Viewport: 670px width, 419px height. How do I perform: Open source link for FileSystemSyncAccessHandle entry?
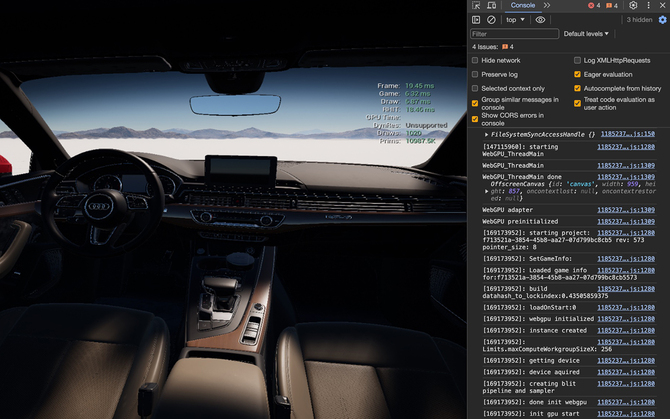627,134
